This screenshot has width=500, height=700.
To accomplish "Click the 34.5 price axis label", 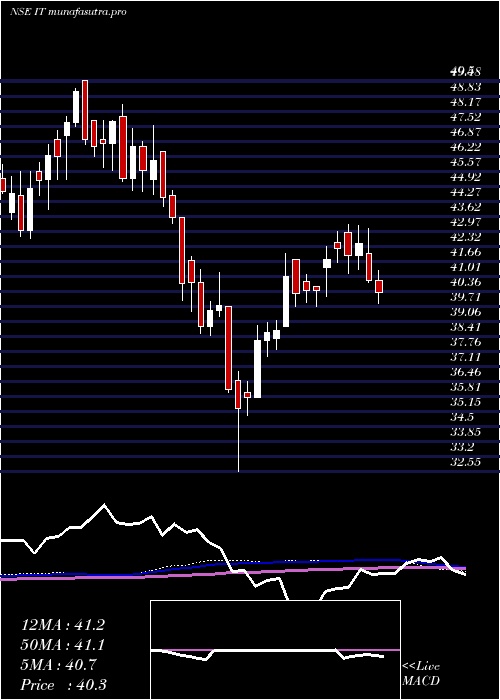I will pos(461,417).
